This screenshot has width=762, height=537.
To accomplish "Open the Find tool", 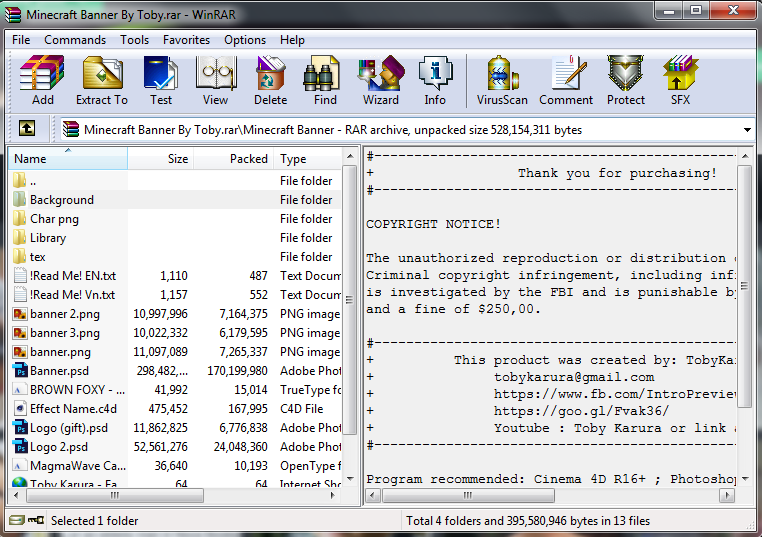I will pyautogui.click(x=325, y=80).
